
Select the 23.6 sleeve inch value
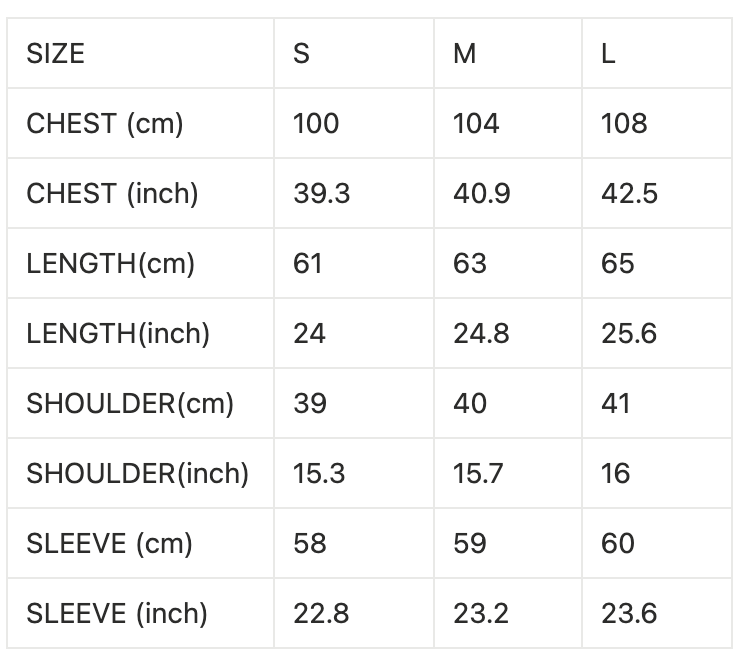click(629, 613)
